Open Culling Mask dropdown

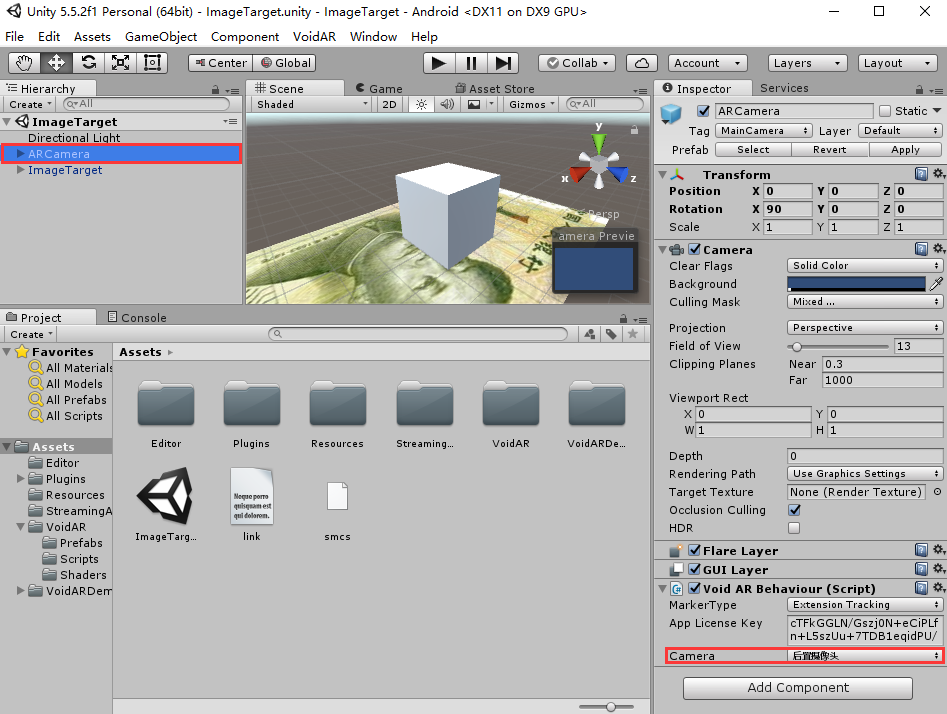click(x=865, y=301)
